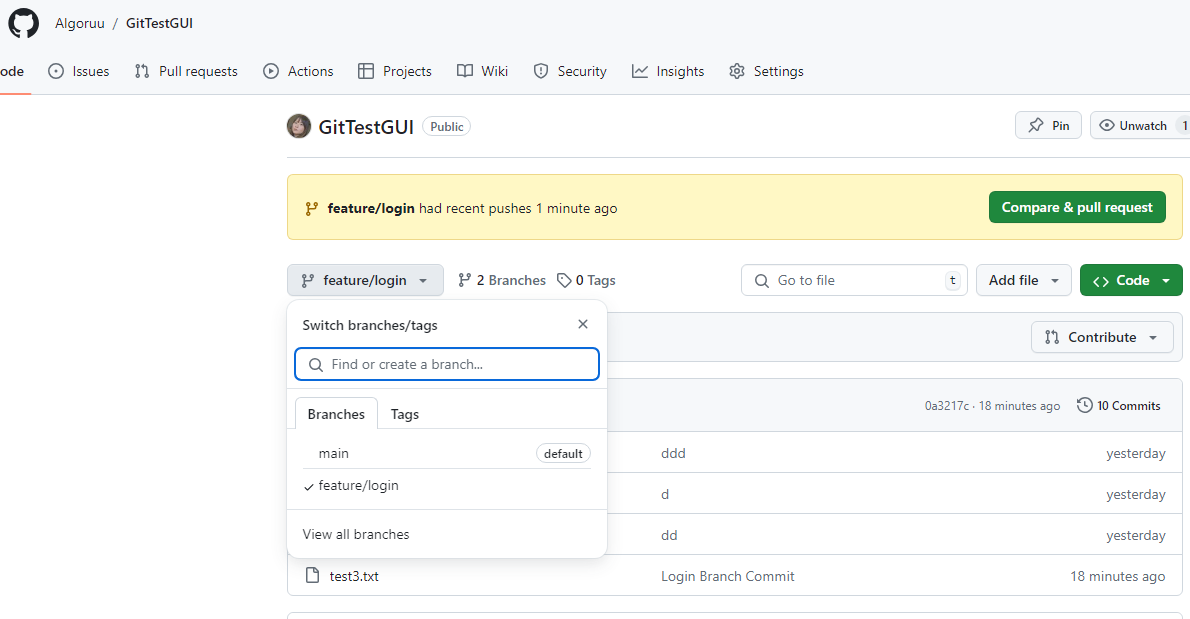Image resolution: width=1190 pixels, height=619 pixels.
Task: Collapse the feature/login branch dropdown button
Action: pos(365,280)
